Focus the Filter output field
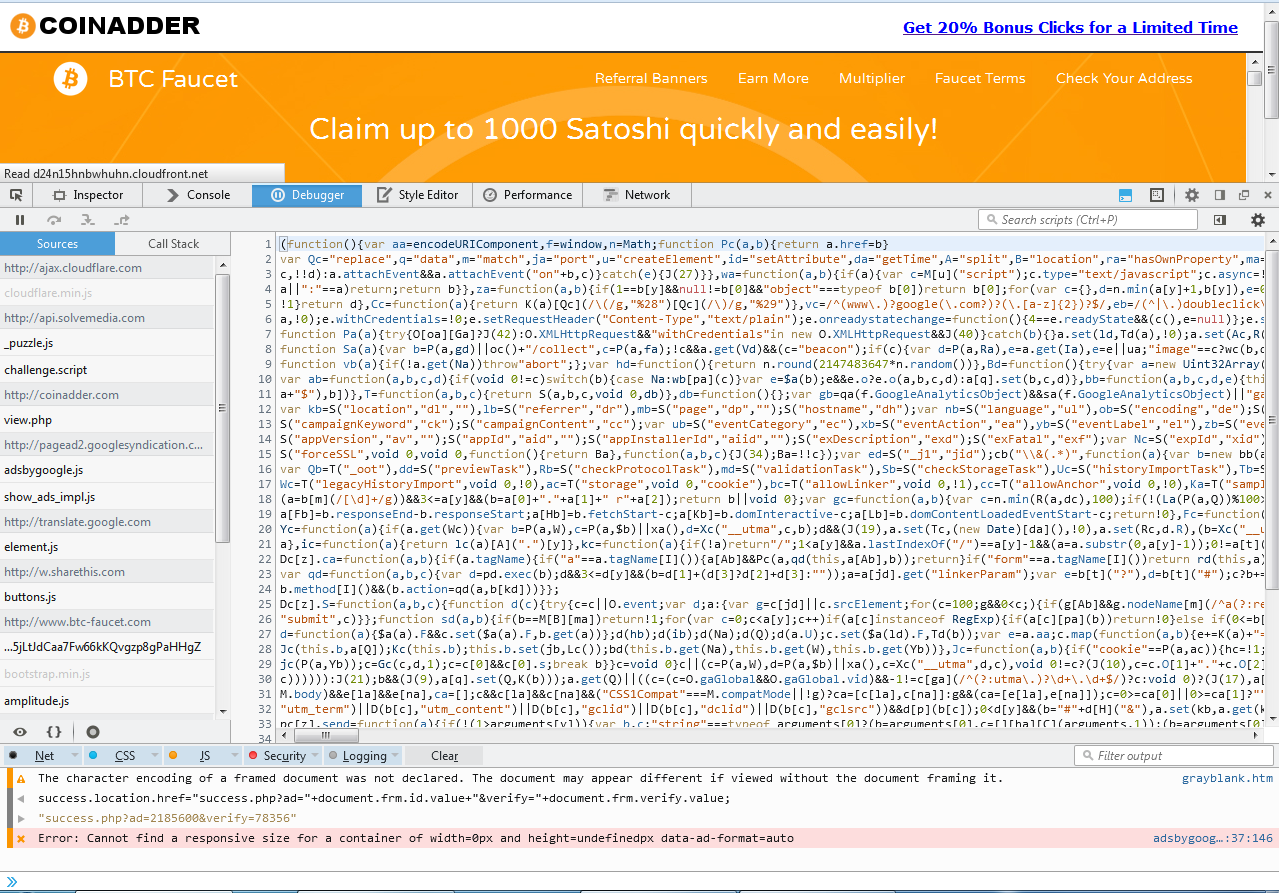 pos(1174,756)
